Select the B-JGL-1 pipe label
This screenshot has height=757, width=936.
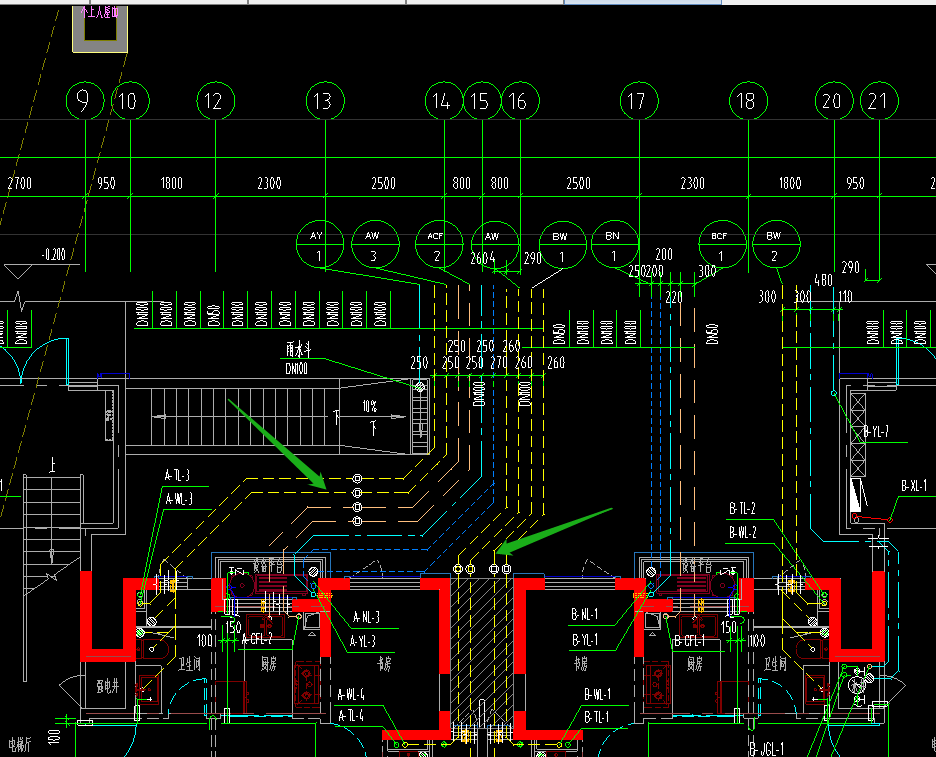(767, 748)
